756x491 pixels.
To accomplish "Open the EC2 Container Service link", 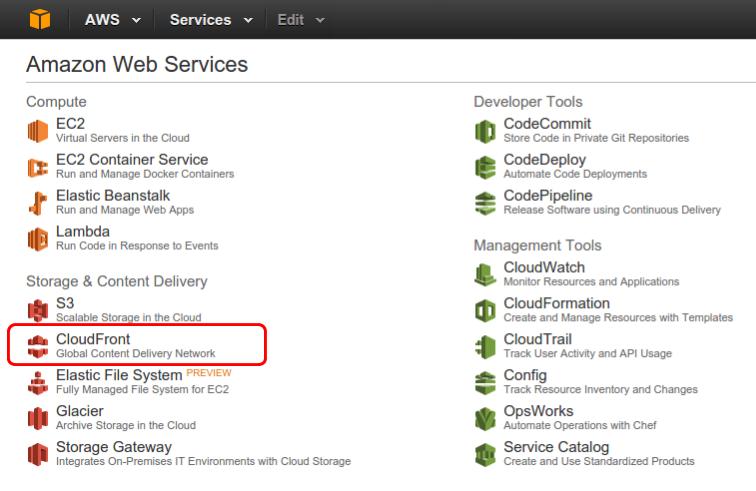I will tap(132, 160).
